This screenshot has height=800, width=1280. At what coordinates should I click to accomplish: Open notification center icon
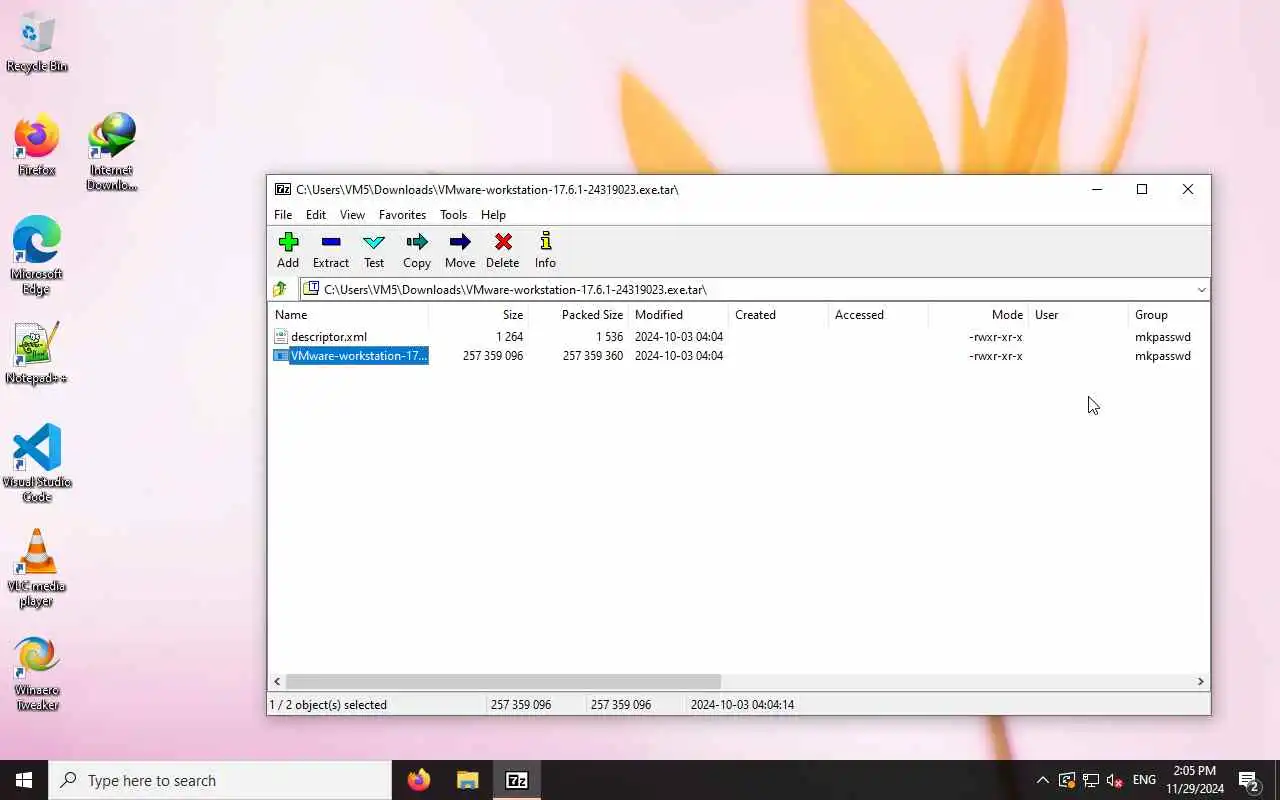point(1248,780)
